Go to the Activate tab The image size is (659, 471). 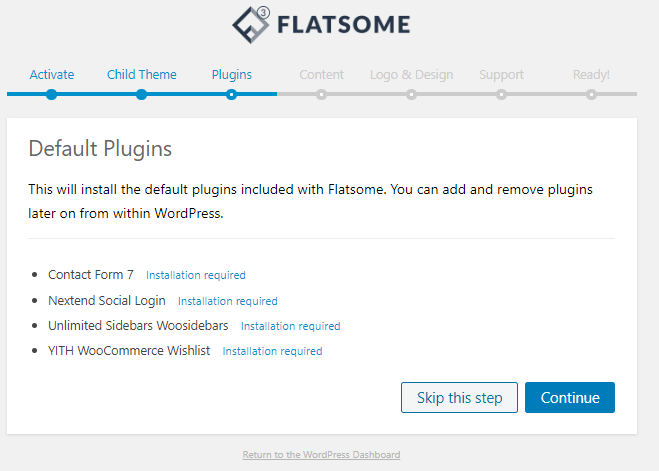point(52,74)
